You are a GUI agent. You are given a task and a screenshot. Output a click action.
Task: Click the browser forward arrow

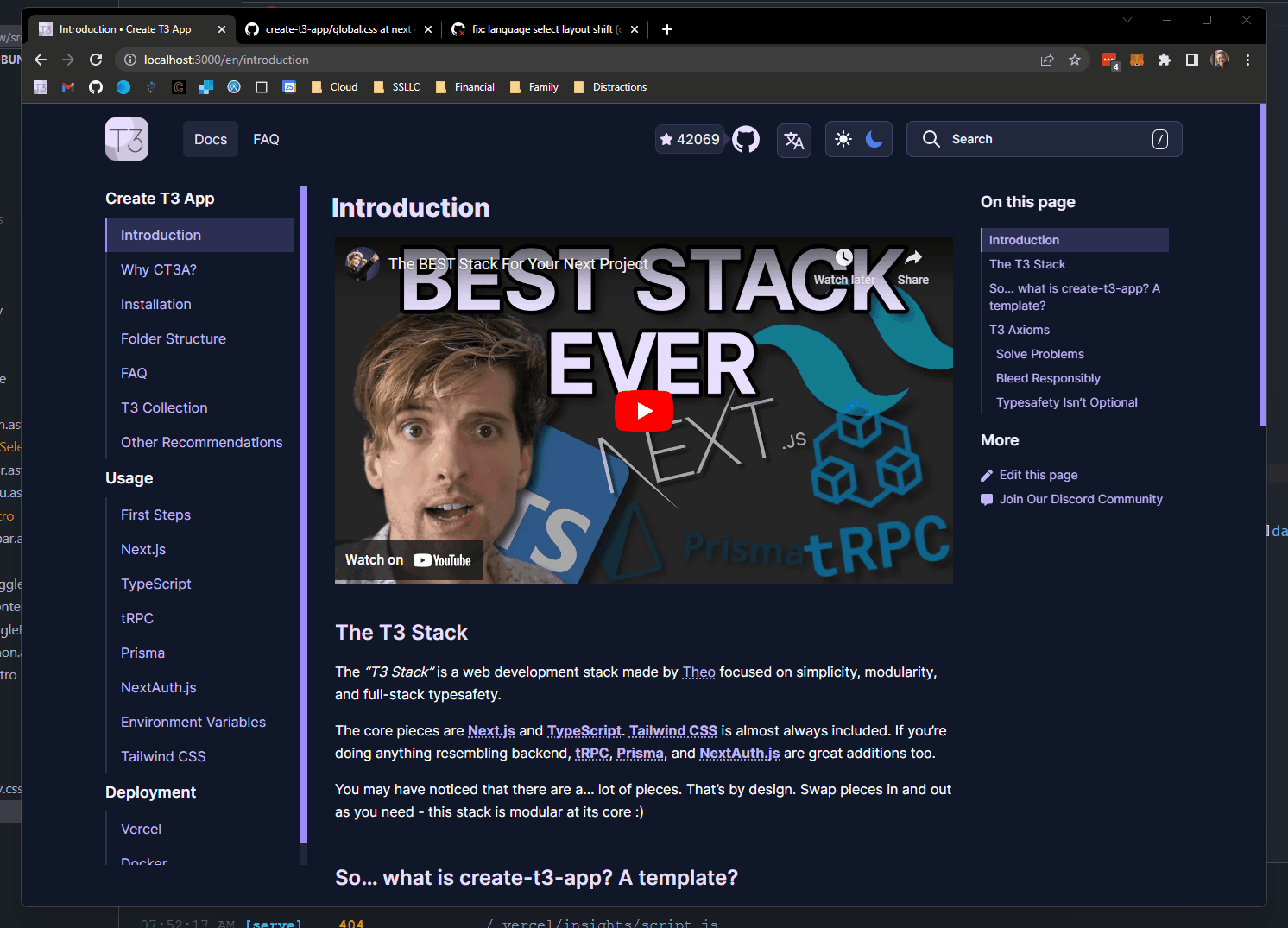[68, 60]
